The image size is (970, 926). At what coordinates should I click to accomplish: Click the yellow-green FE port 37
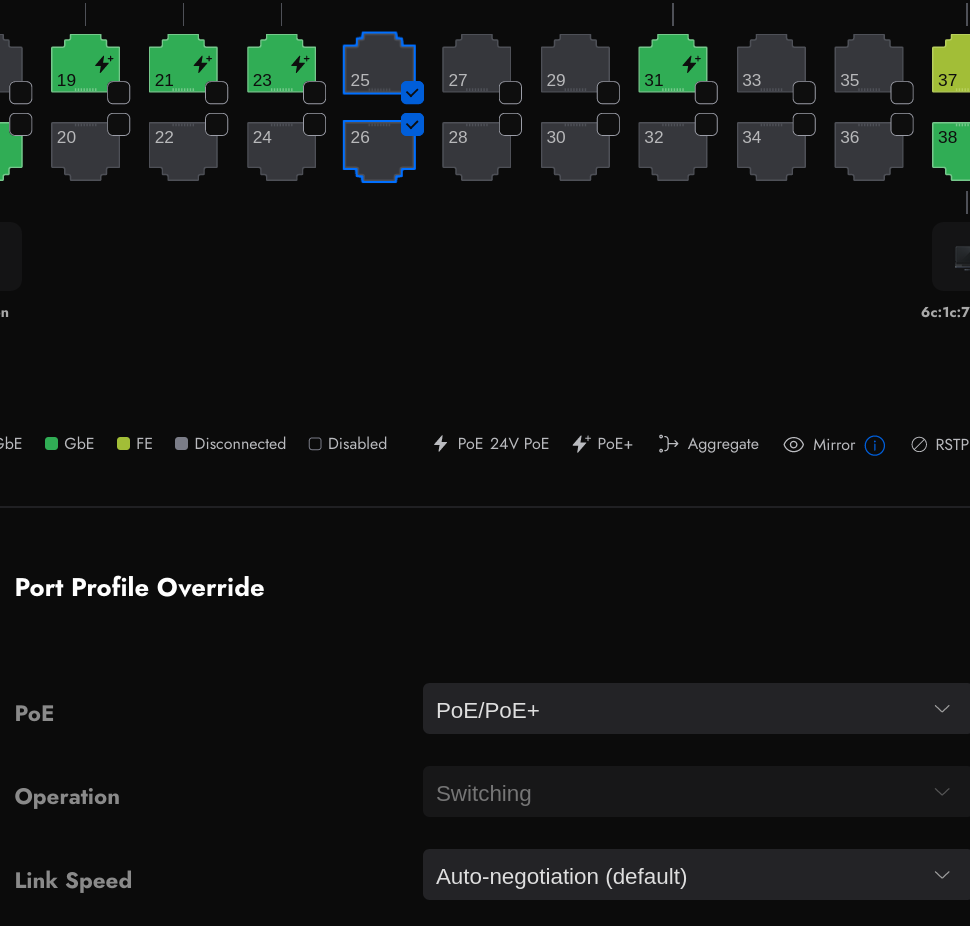click(x=952, y=65)
